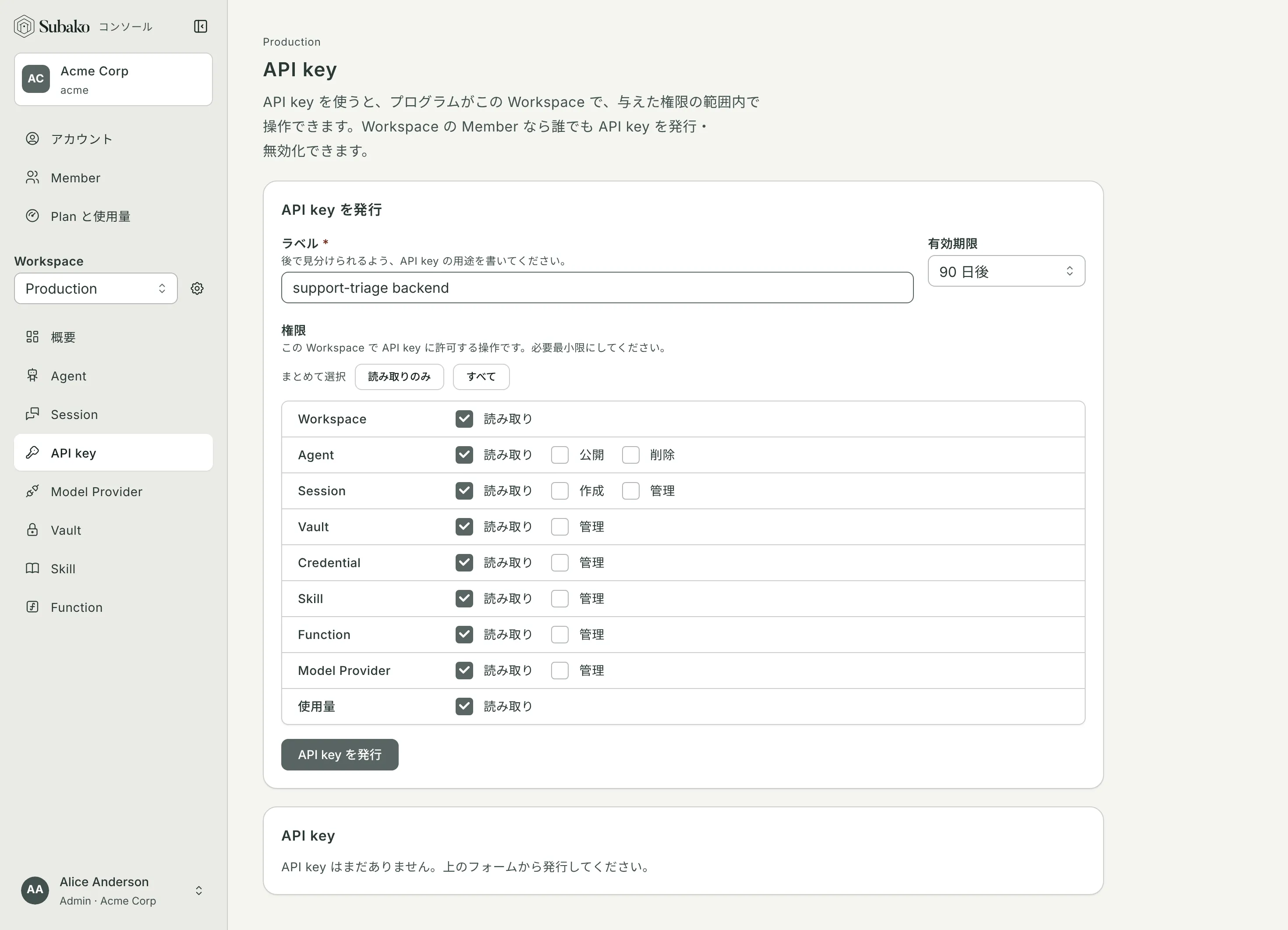Viewport: 1288px width, 930px height.
Task: Enable Skill 管理 checkbox
Action: [x=559, y=599]
